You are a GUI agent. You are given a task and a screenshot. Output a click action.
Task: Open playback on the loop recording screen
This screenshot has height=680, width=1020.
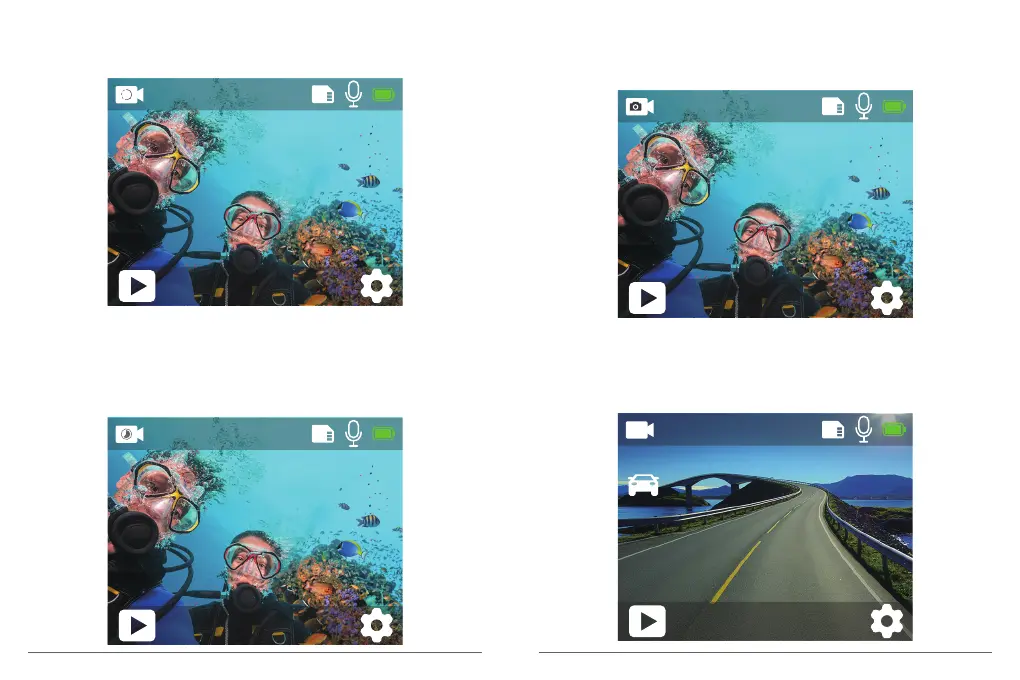(137, 286)
